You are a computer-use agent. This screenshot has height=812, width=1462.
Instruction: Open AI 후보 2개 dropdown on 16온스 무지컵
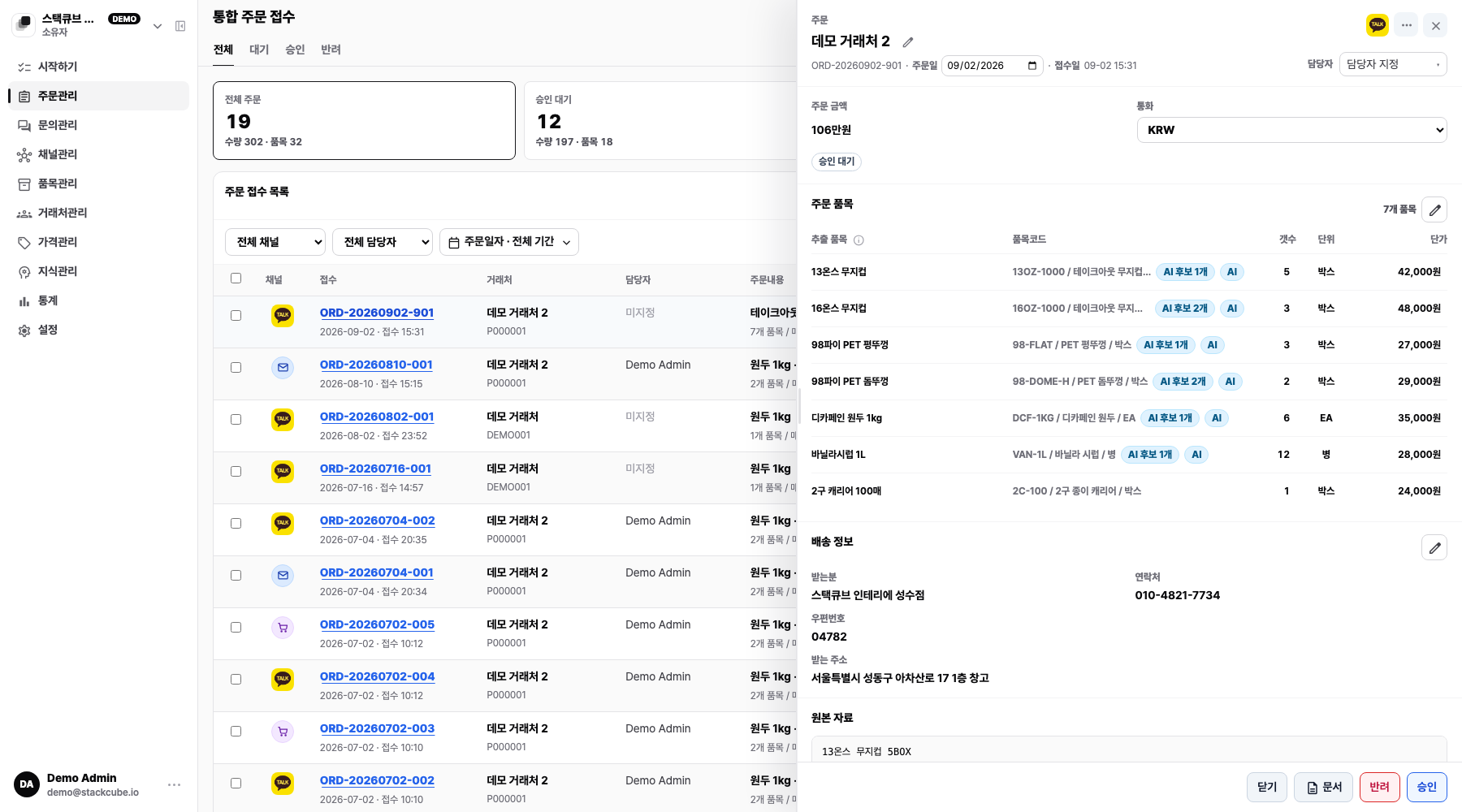click(x=1184, y=309)
